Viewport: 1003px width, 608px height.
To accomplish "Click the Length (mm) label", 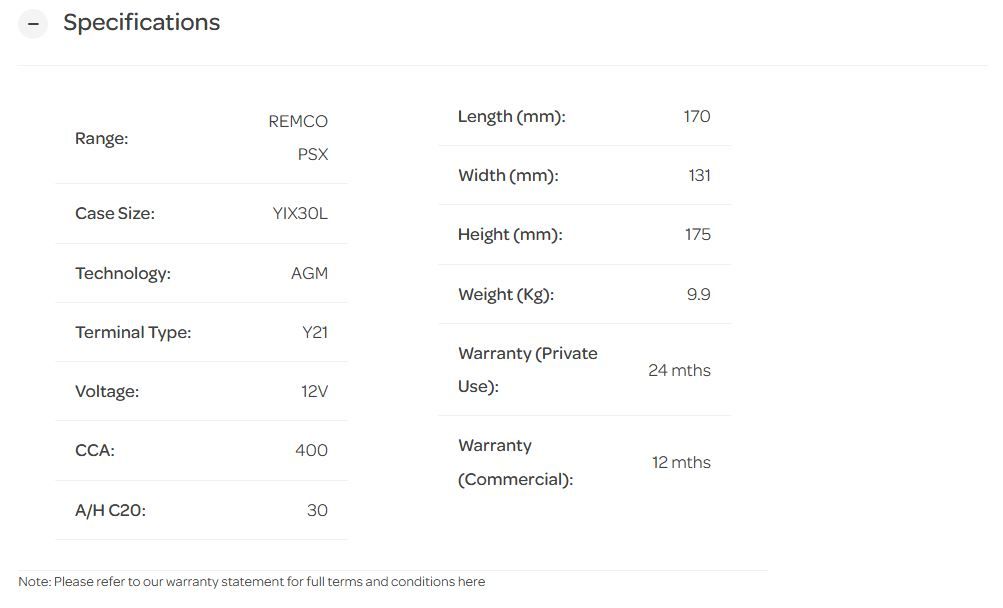I will click(x=511, y=116).
